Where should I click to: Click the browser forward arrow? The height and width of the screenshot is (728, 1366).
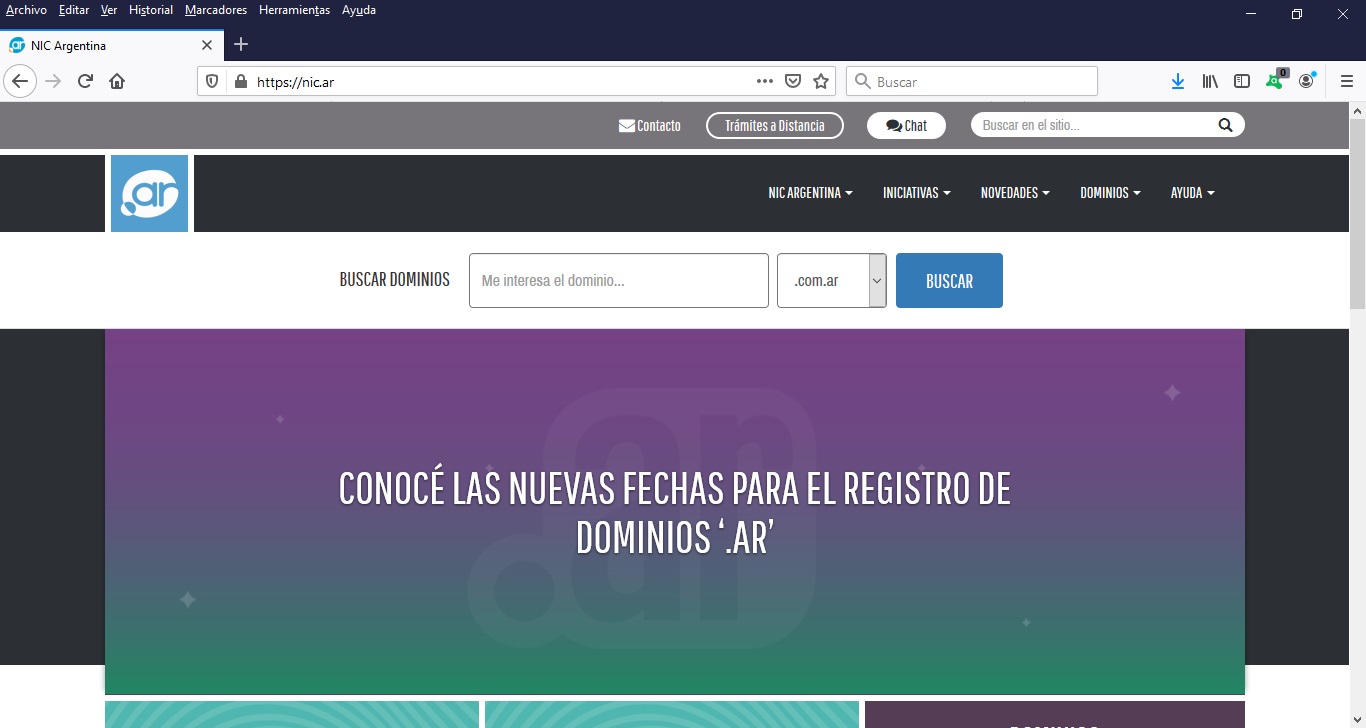tap(53, 81)
